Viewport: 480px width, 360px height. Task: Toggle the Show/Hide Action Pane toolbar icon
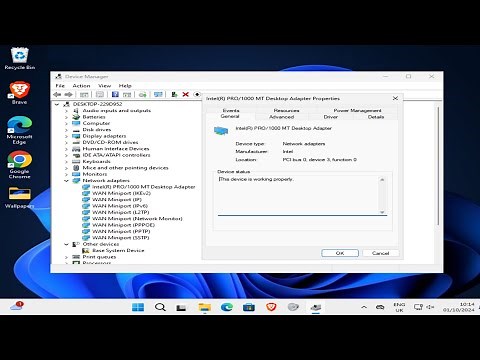coord(127,95)
